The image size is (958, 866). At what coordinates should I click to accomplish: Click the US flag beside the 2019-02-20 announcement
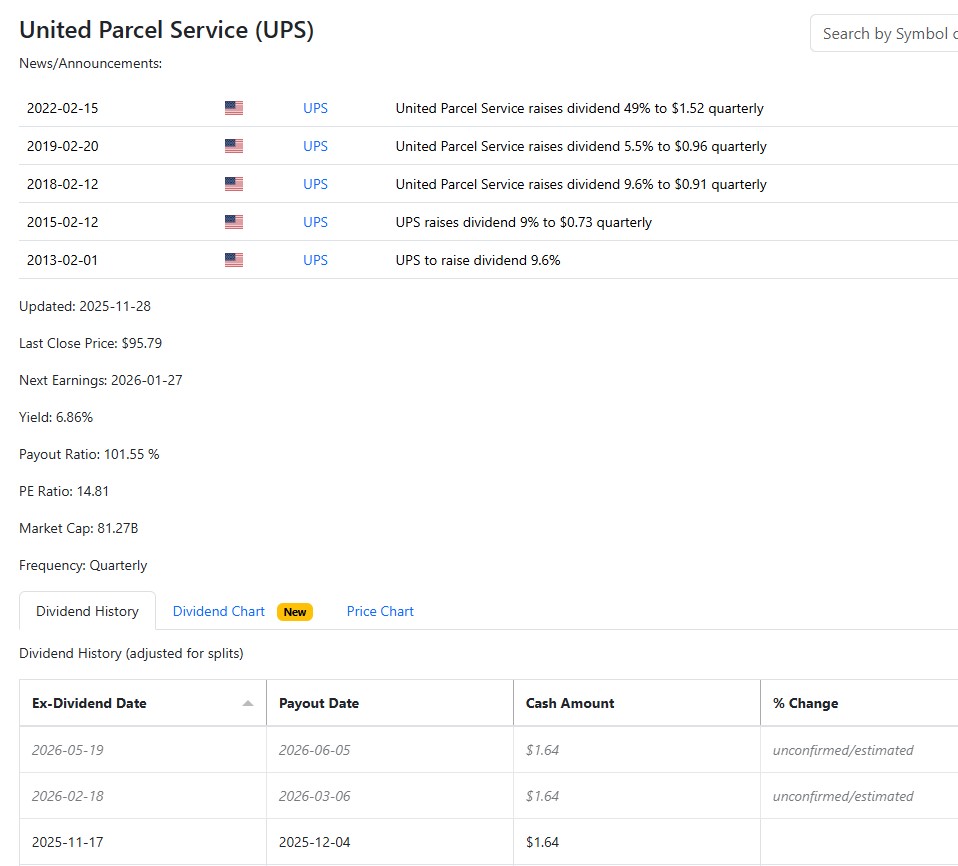(234, 146)
